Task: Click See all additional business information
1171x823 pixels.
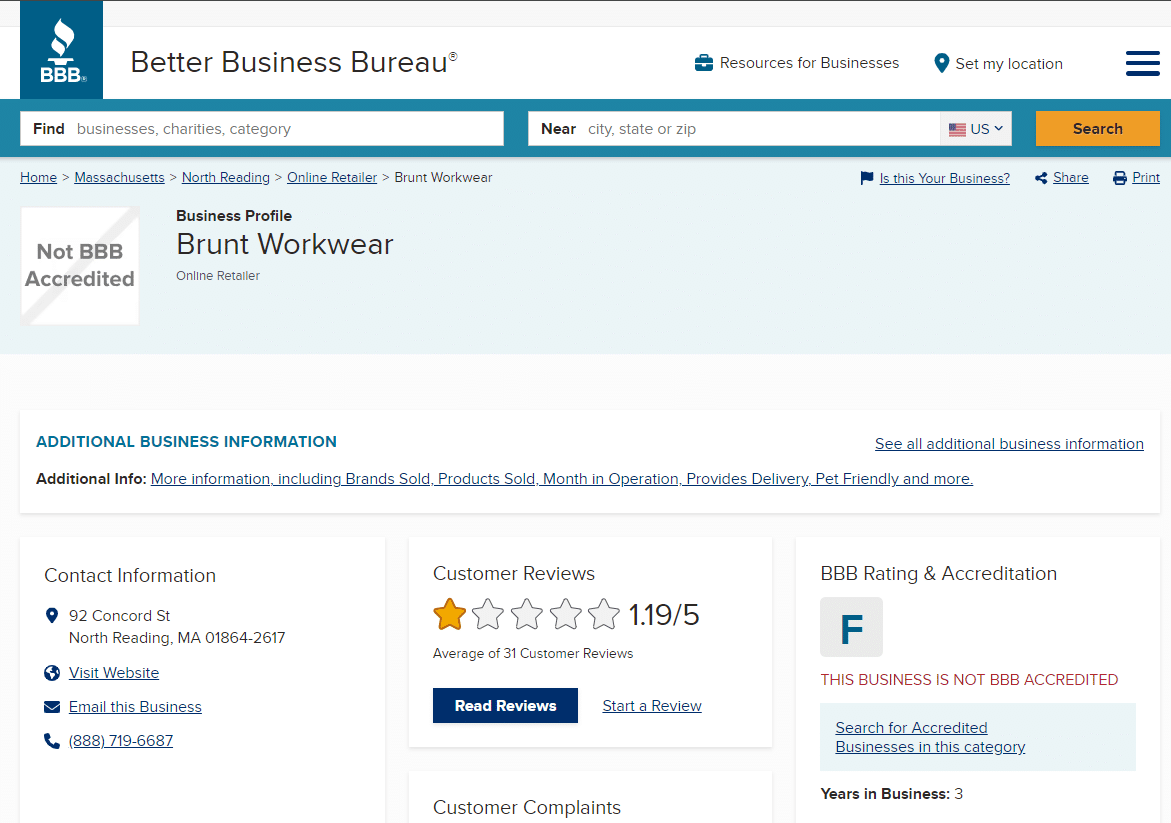Action: [x=1009, y=444]
